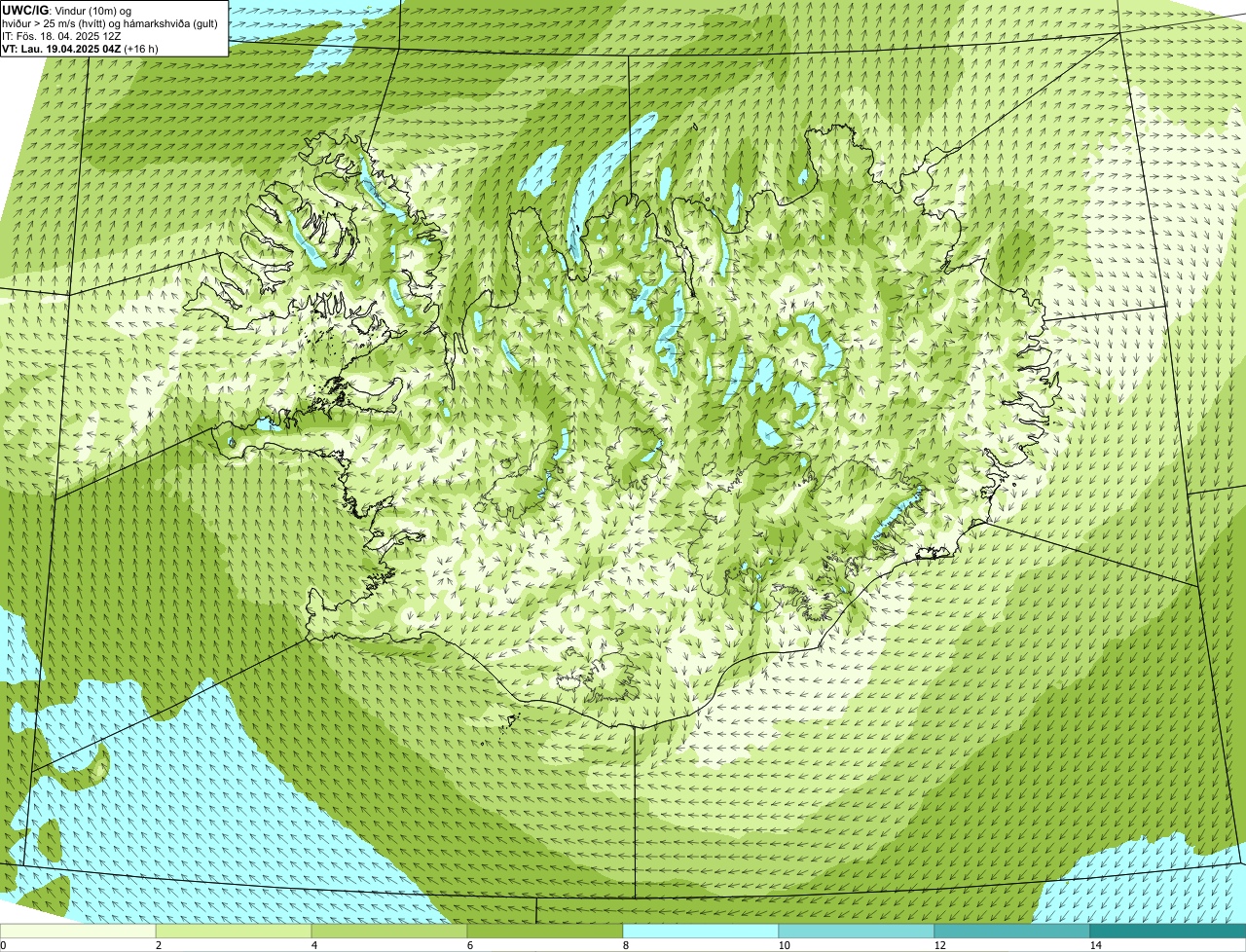The height and width of the screenshot is (952, 1246).
Task: Click the legend tick label "14"
Action: tap(1095, 945)
